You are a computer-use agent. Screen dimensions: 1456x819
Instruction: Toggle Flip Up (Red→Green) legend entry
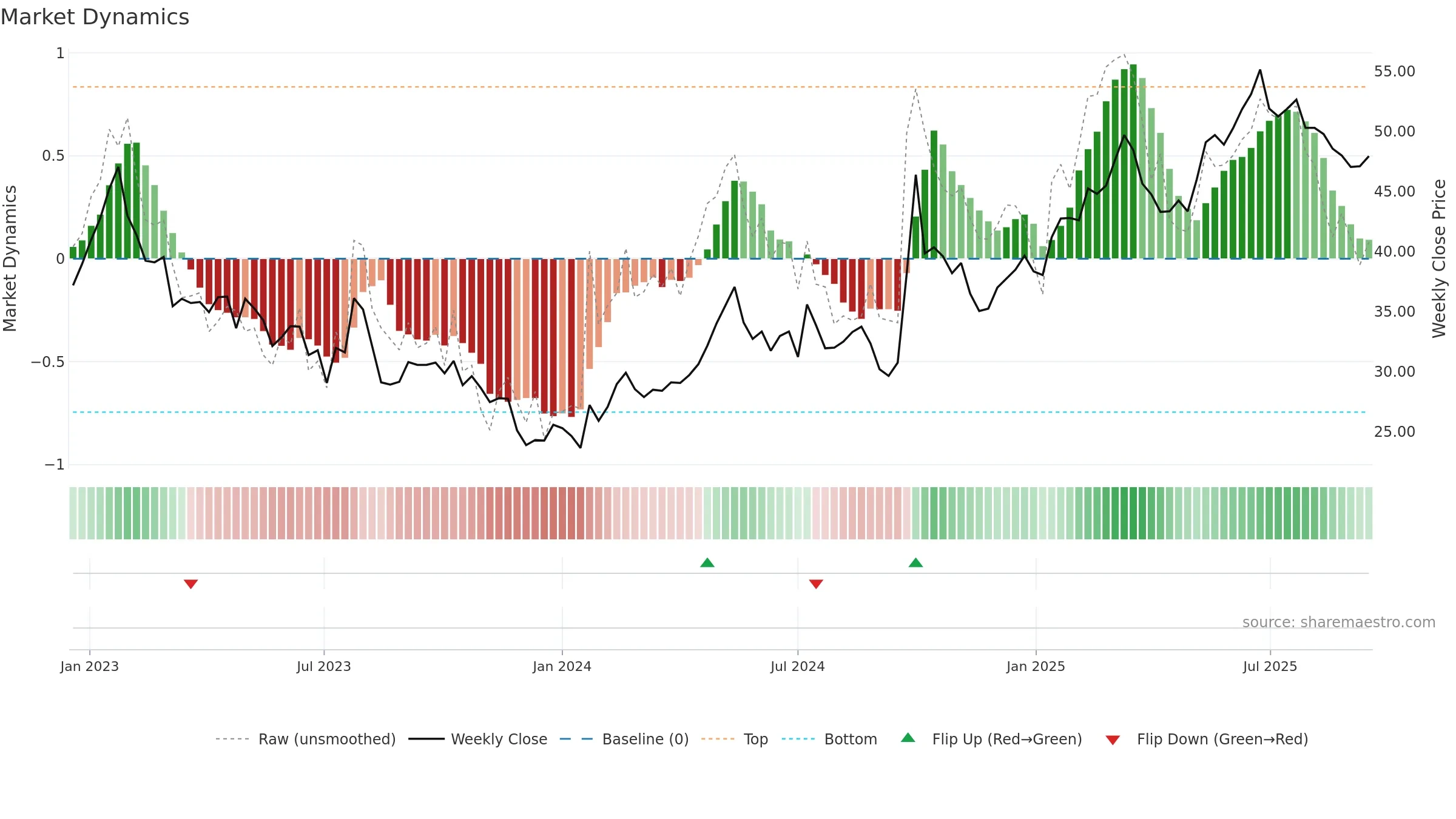(x=991, y=739)
